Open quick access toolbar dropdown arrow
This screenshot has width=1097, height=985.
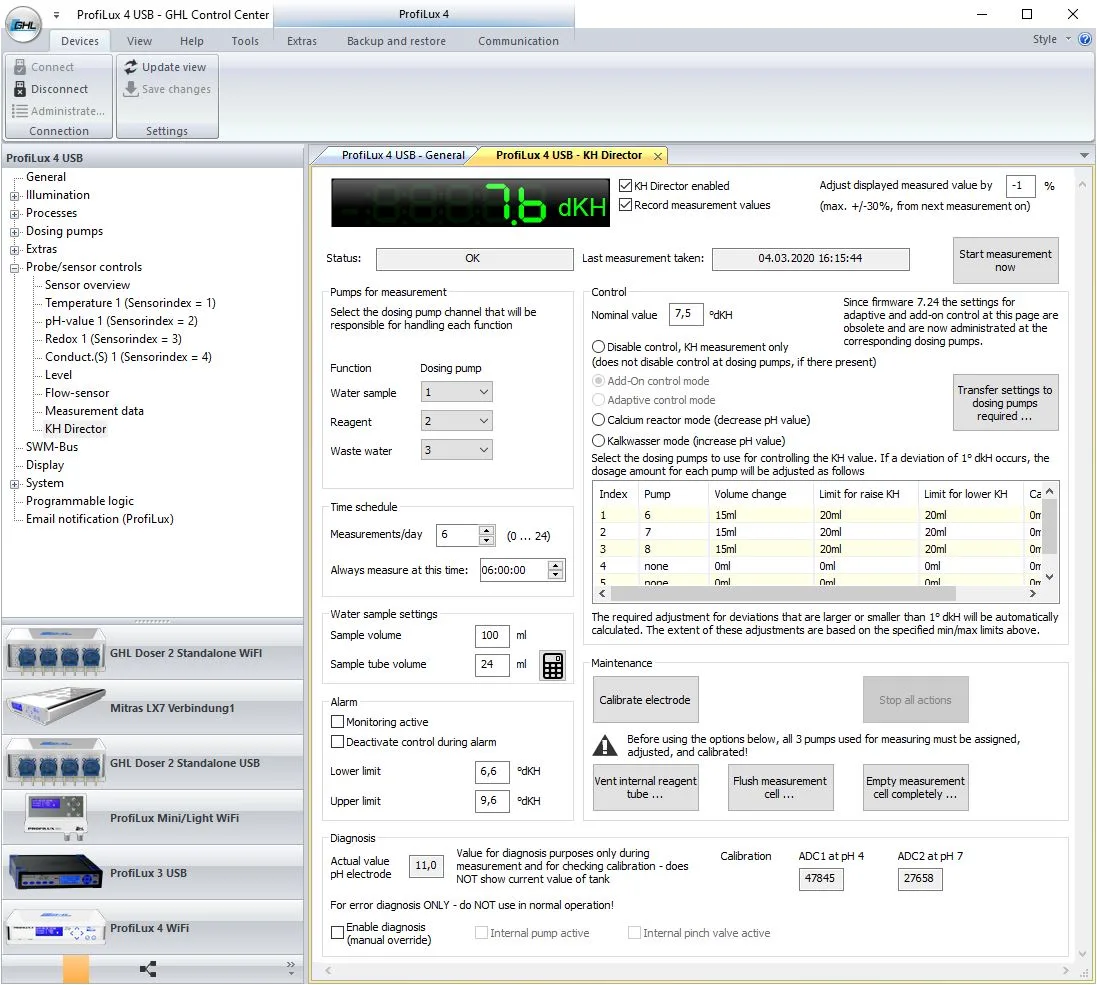point(57,15)
